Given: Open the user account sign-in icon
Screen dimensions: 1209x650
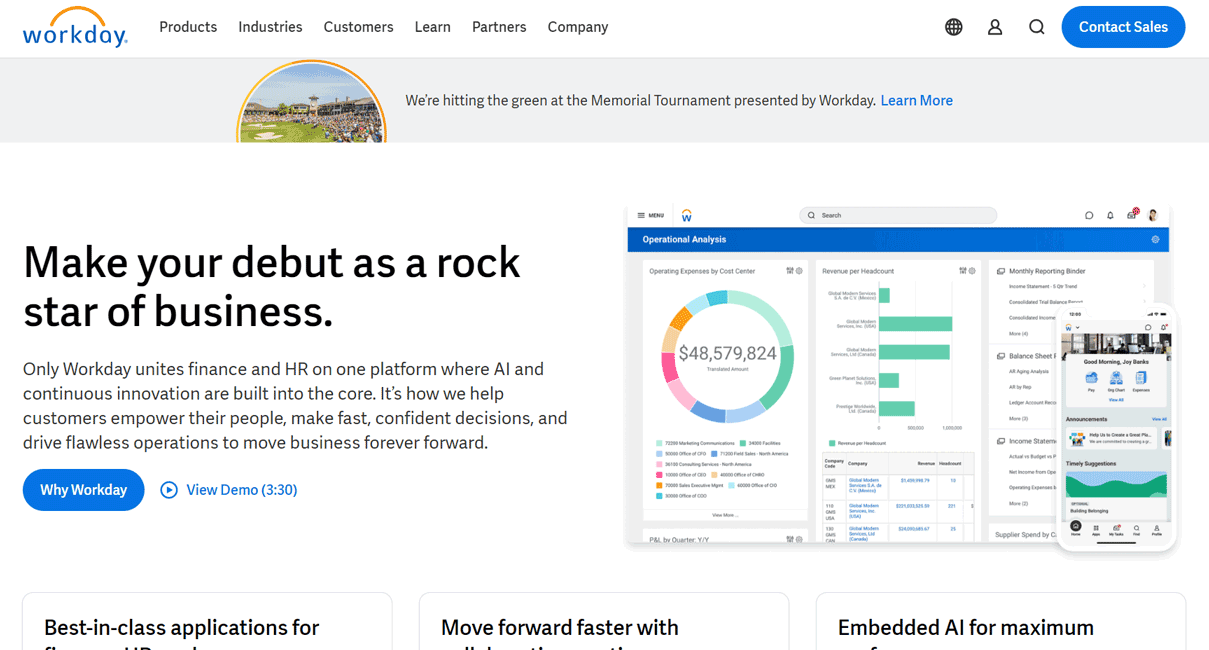Looking at the screenshot, I should 995,27.
